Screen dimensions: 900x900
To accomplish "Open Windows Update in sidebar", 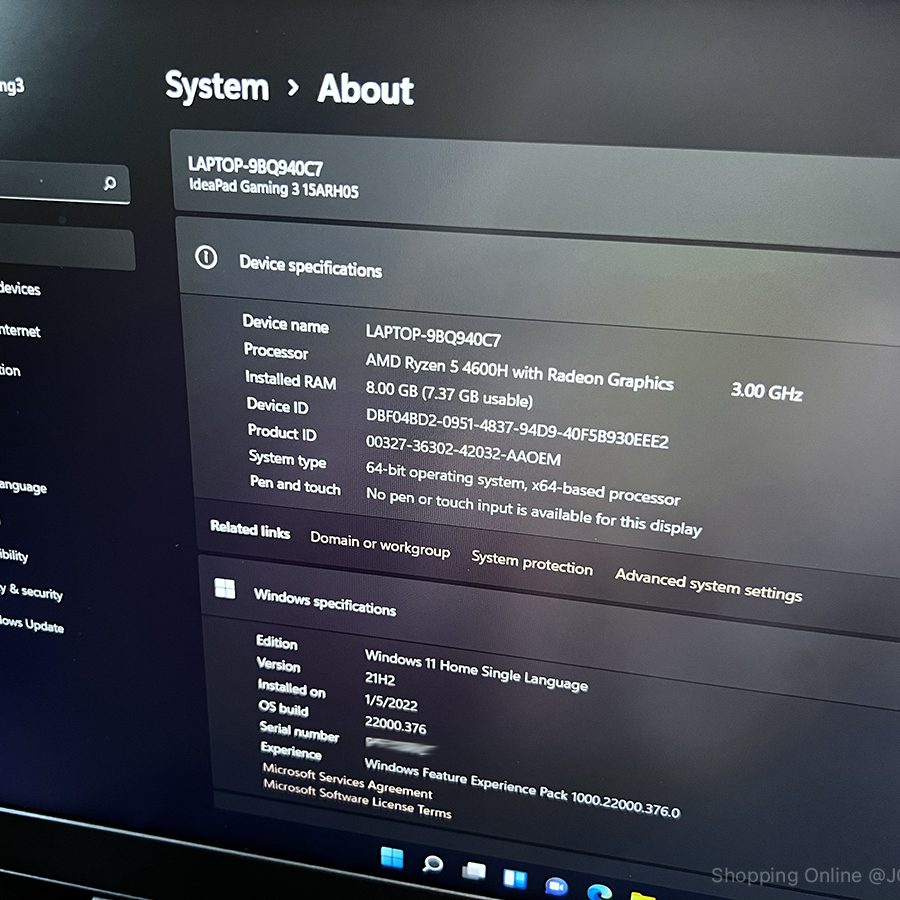I will [x=32, y=624].
